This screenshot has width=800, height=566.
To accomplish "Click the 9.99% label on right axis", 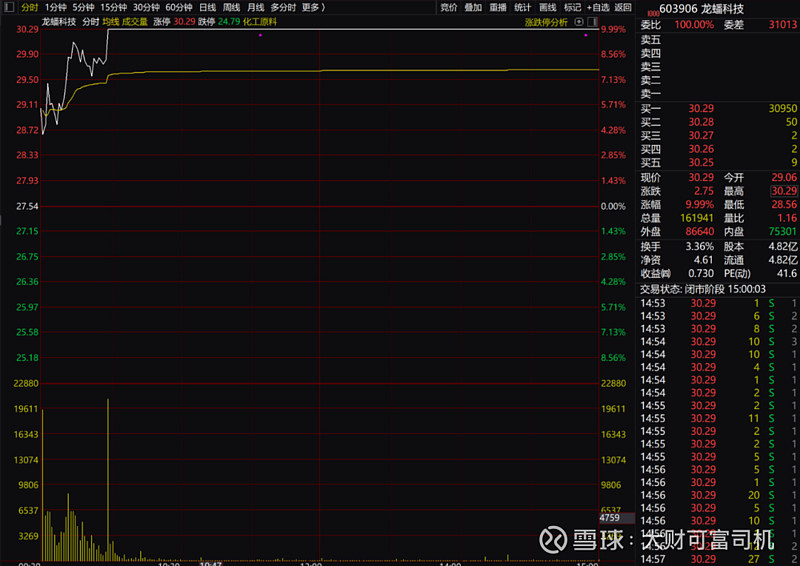I will click(x=613, y=29).
